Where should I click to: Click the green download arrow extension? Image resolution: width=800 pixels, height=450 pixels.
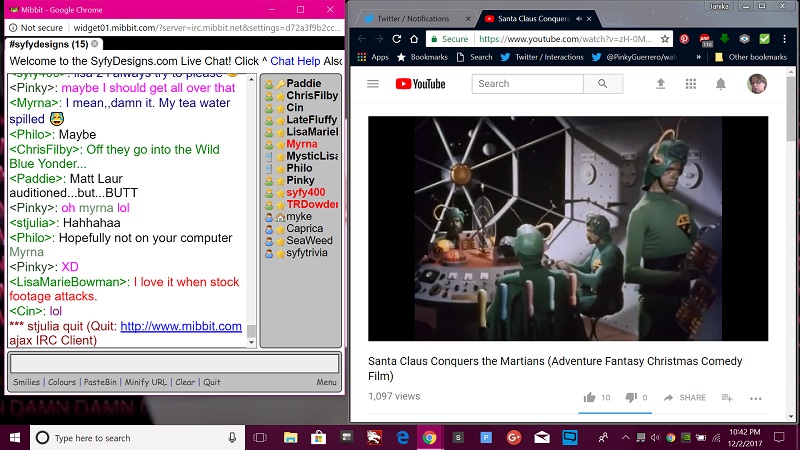coord(724,39)
